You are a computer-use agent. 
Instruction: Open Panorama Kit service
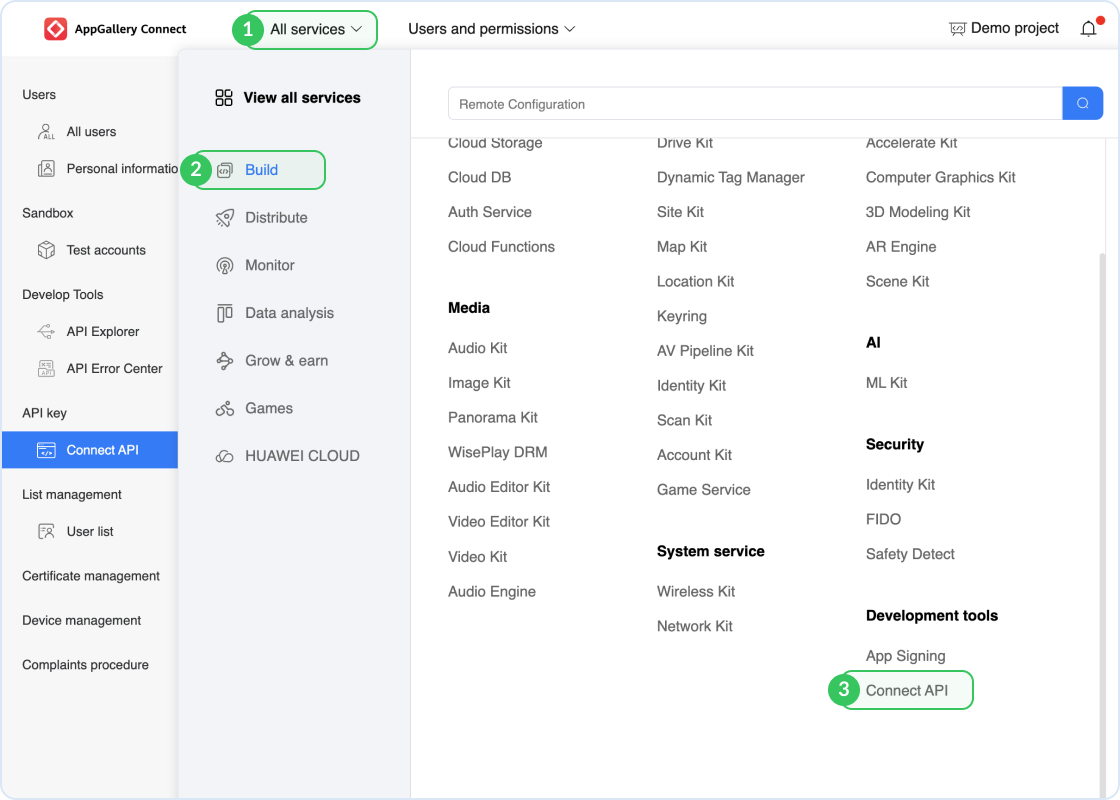click(493, 418)
